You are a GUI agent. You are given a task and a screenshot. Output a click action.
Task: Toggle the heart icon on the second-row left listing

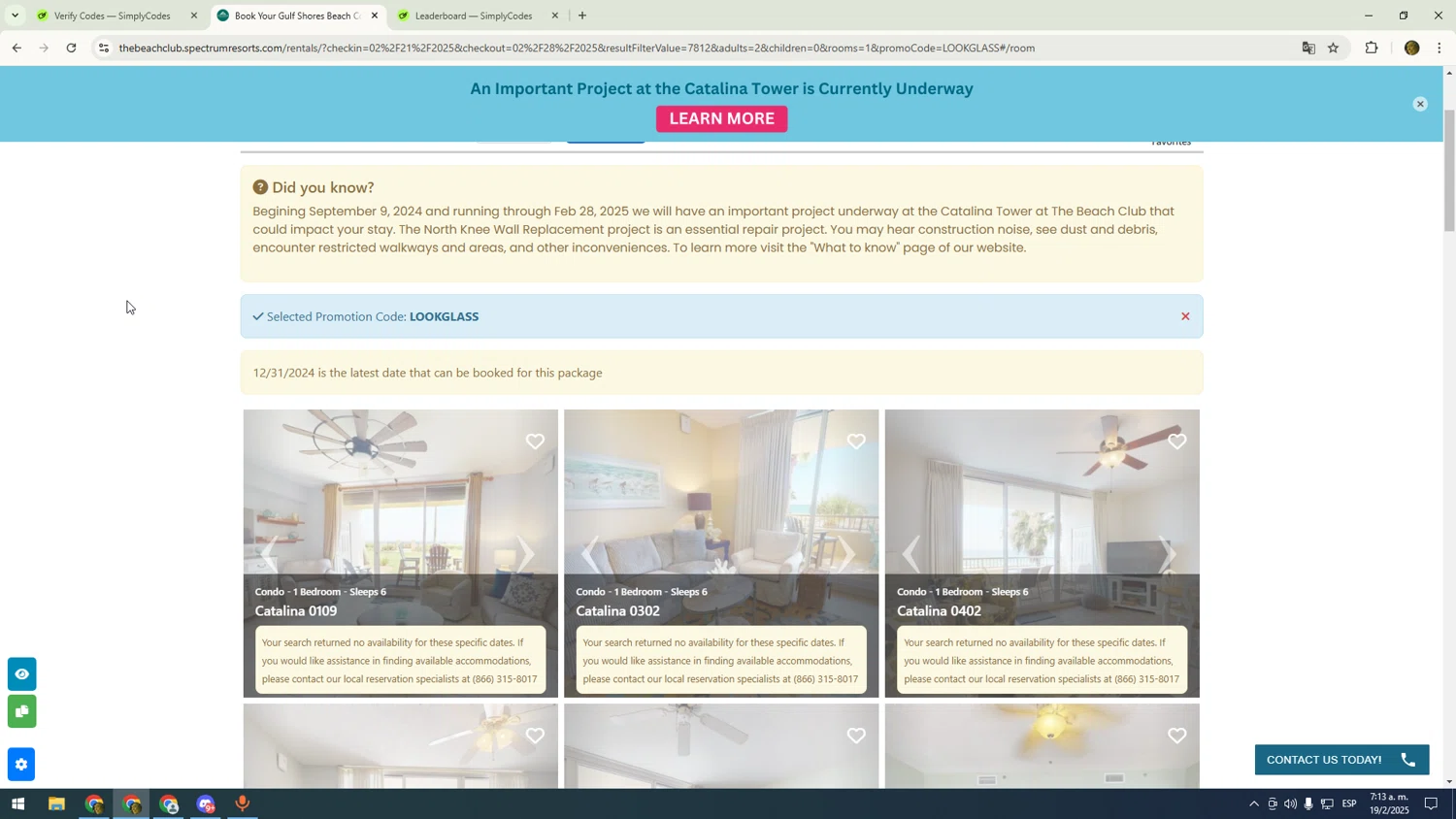coord(535,736)
